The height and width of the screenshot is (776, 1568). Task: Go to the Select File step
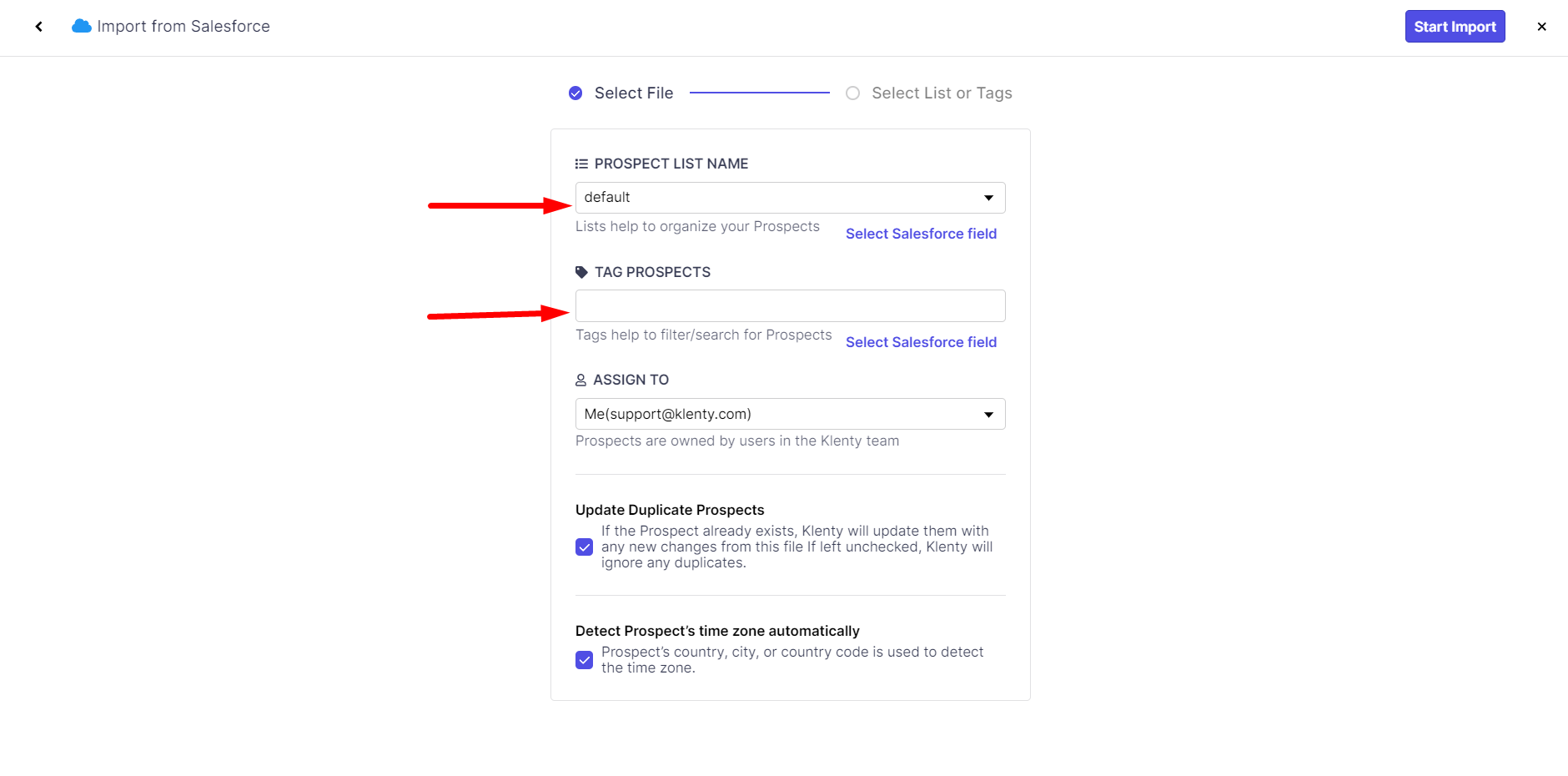633,93
